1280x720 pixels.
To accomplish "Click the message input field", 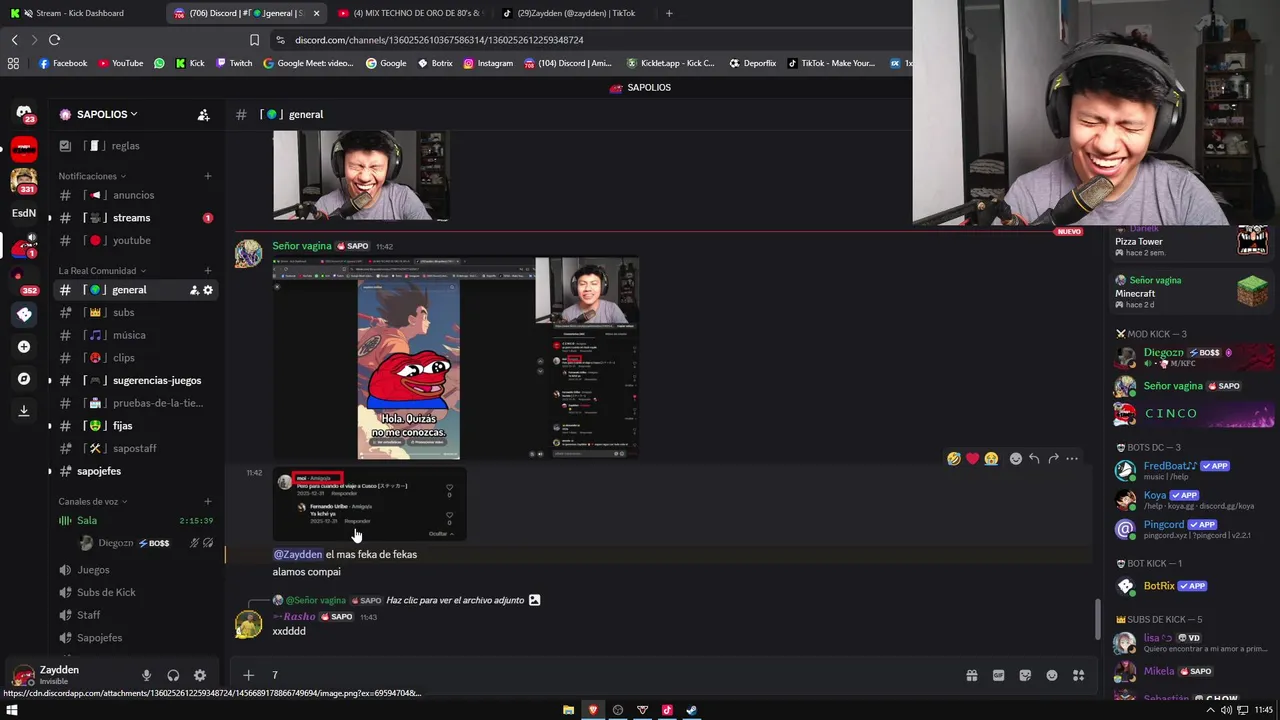I will tap(610, 676).
